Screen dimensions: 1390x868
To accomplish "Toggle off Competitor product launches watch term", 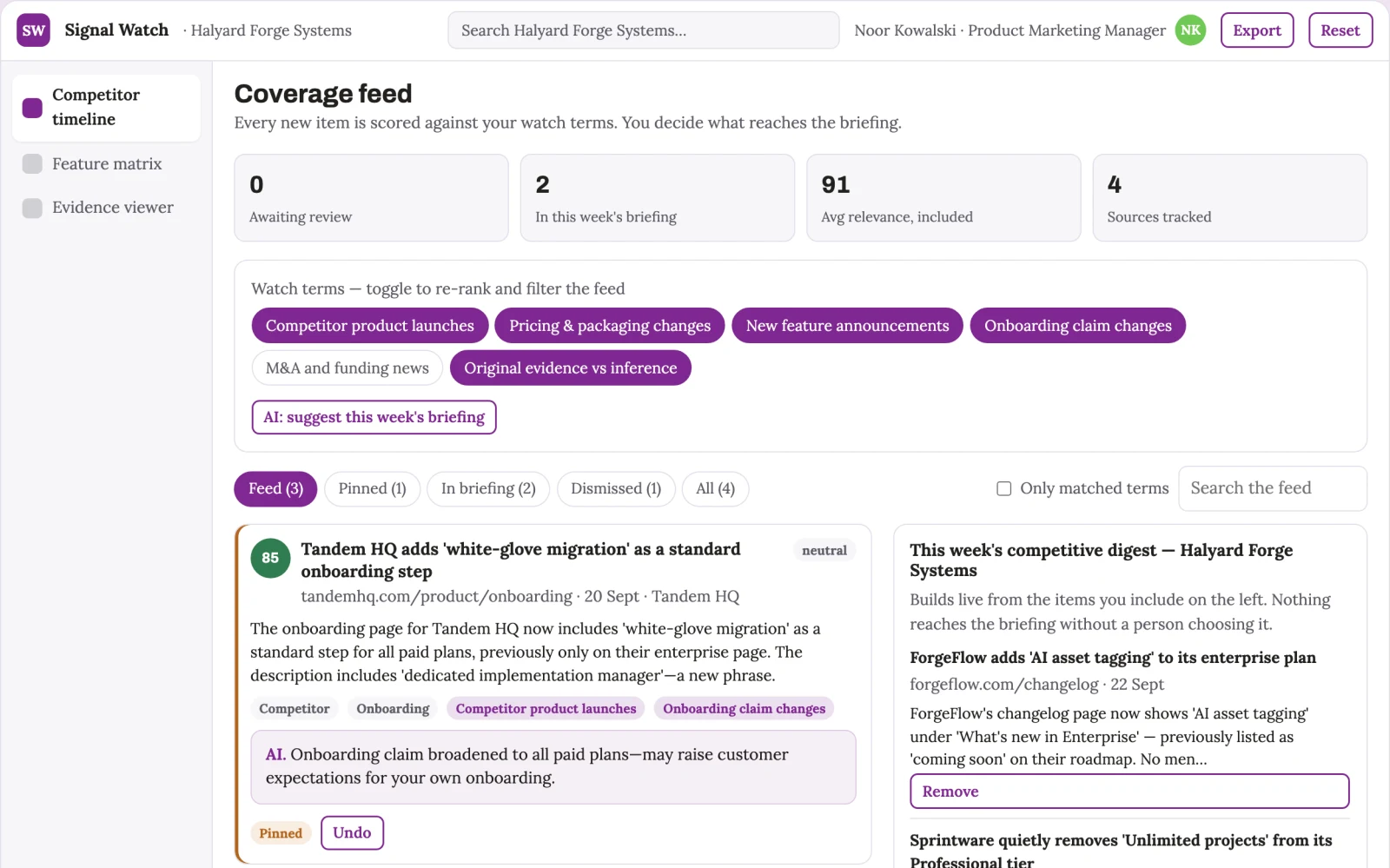I will (370, 326).
